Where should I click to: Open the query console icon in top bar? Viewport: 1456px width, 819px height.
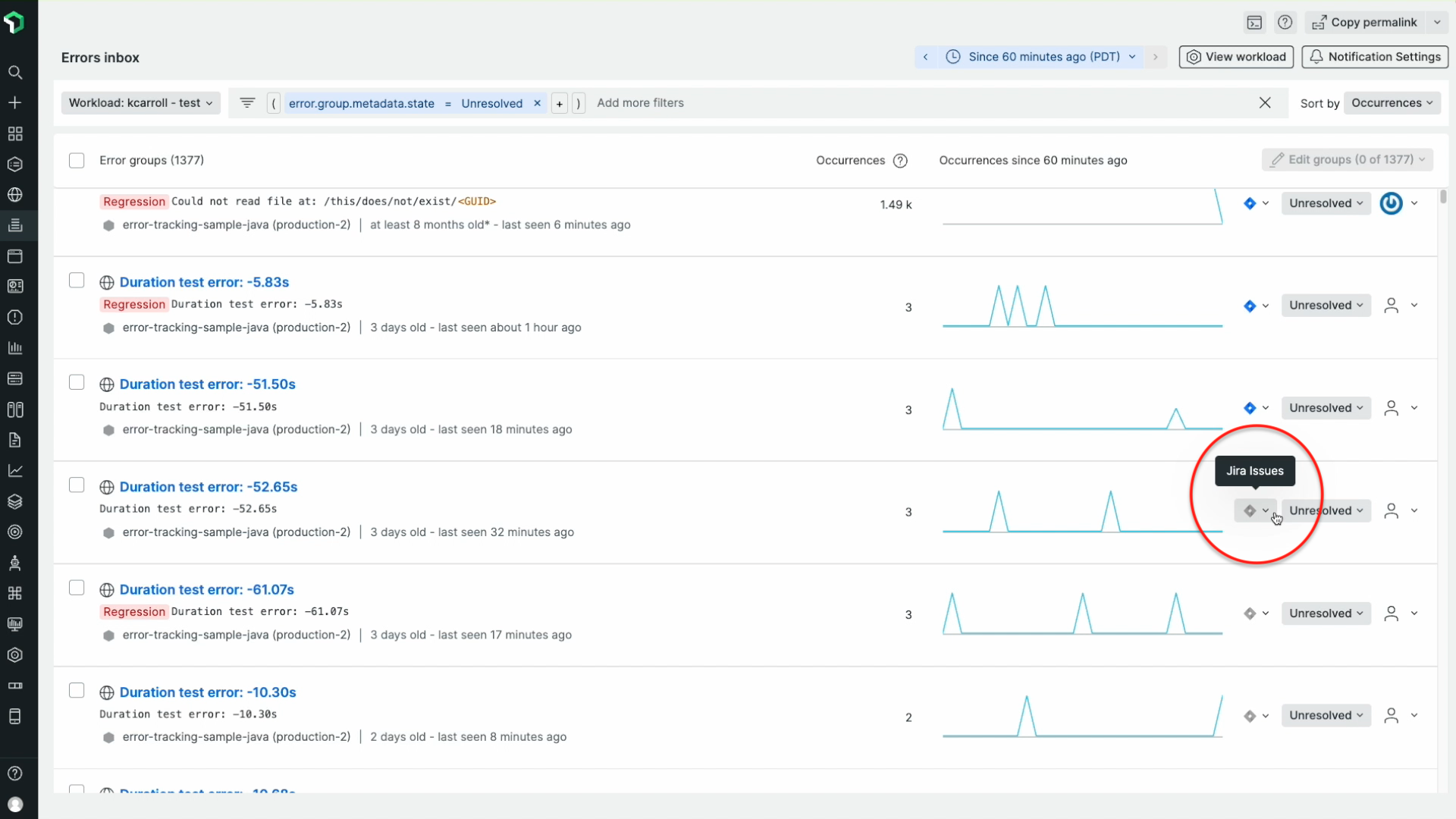pyautogui.click(x=1254, y=23)
